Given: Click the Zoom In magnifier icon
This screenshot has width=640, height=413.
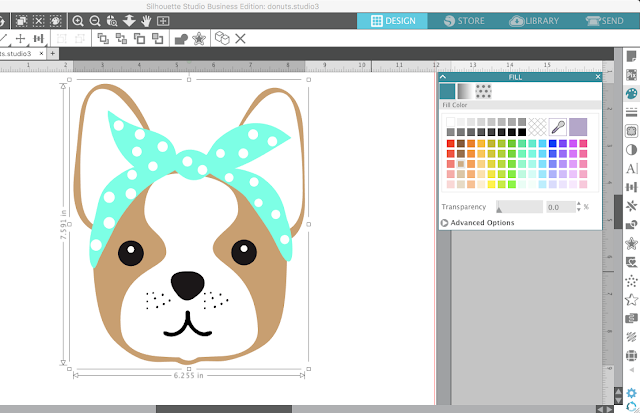Looking at the screenshot, I should click(x=78, y=20).
